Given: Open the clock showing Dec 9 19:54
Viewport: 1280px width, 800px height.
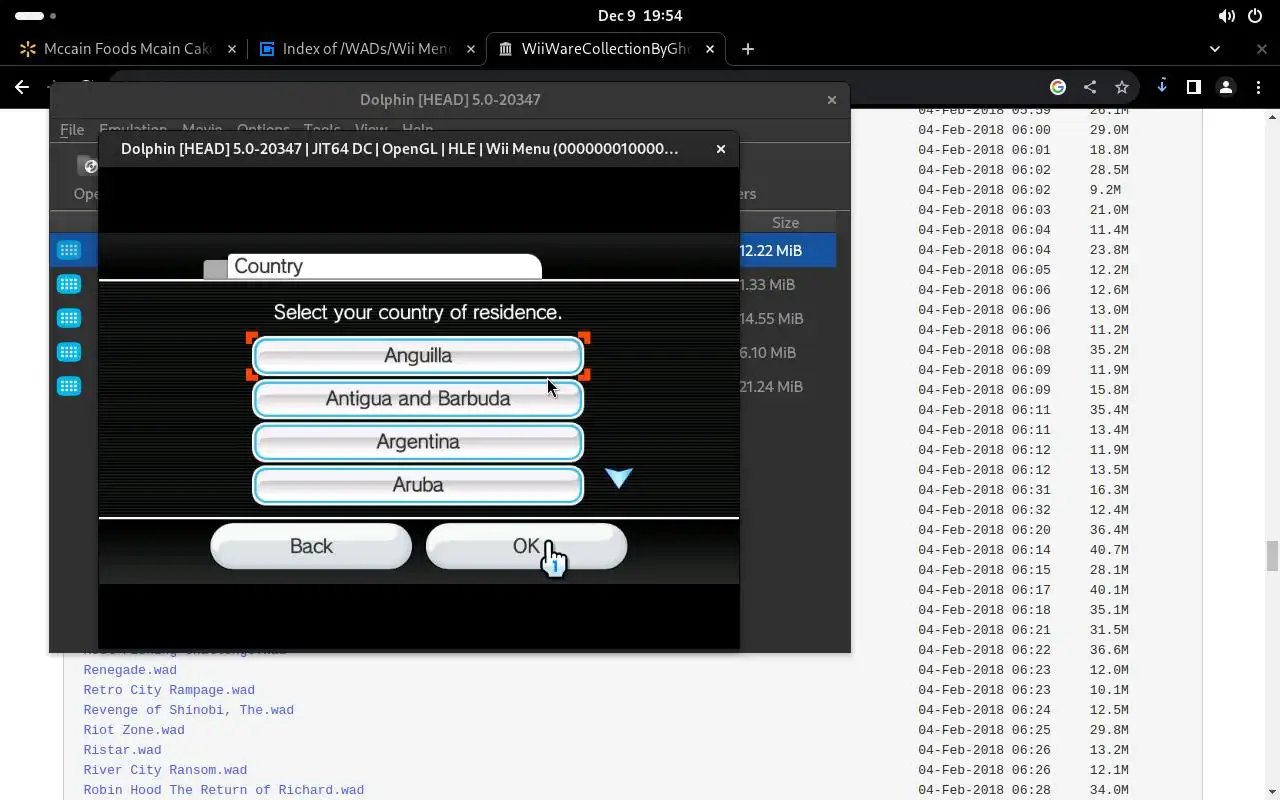Looking at the screenshot, I should coord(640,16).
